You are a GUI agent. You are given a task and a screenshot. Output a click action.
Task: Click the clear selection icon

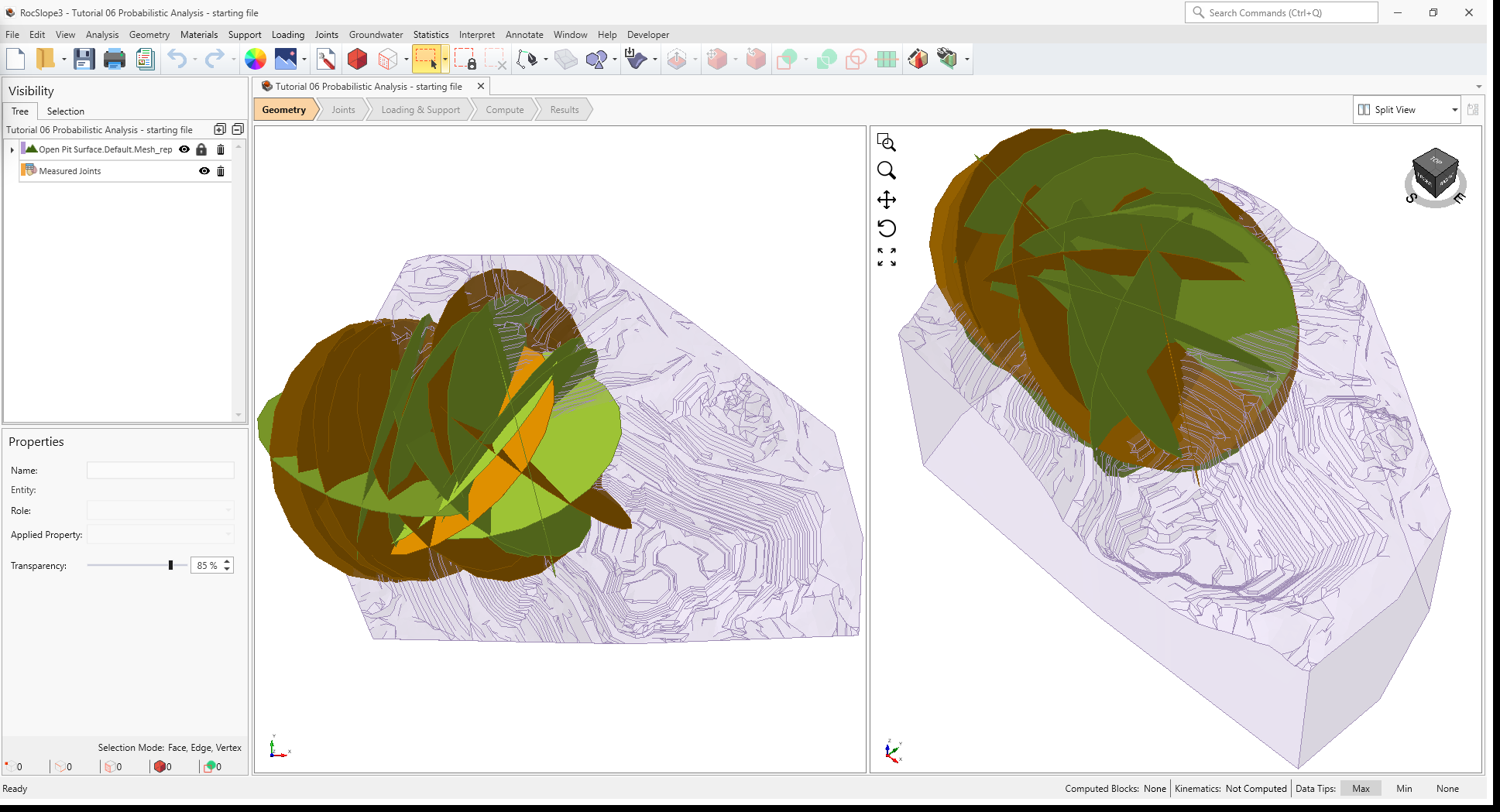[496, 59]
